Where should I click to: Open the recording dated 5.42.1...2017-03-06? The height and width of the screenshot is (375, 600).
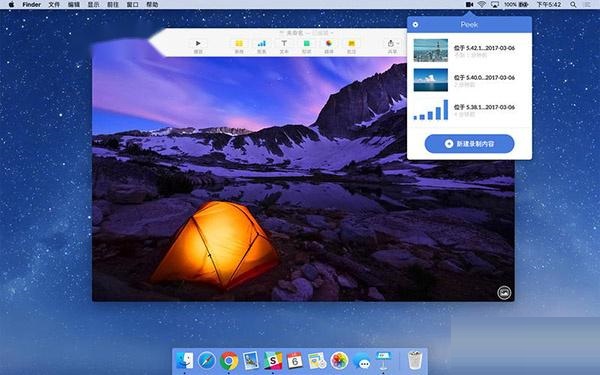pos(469,51)
